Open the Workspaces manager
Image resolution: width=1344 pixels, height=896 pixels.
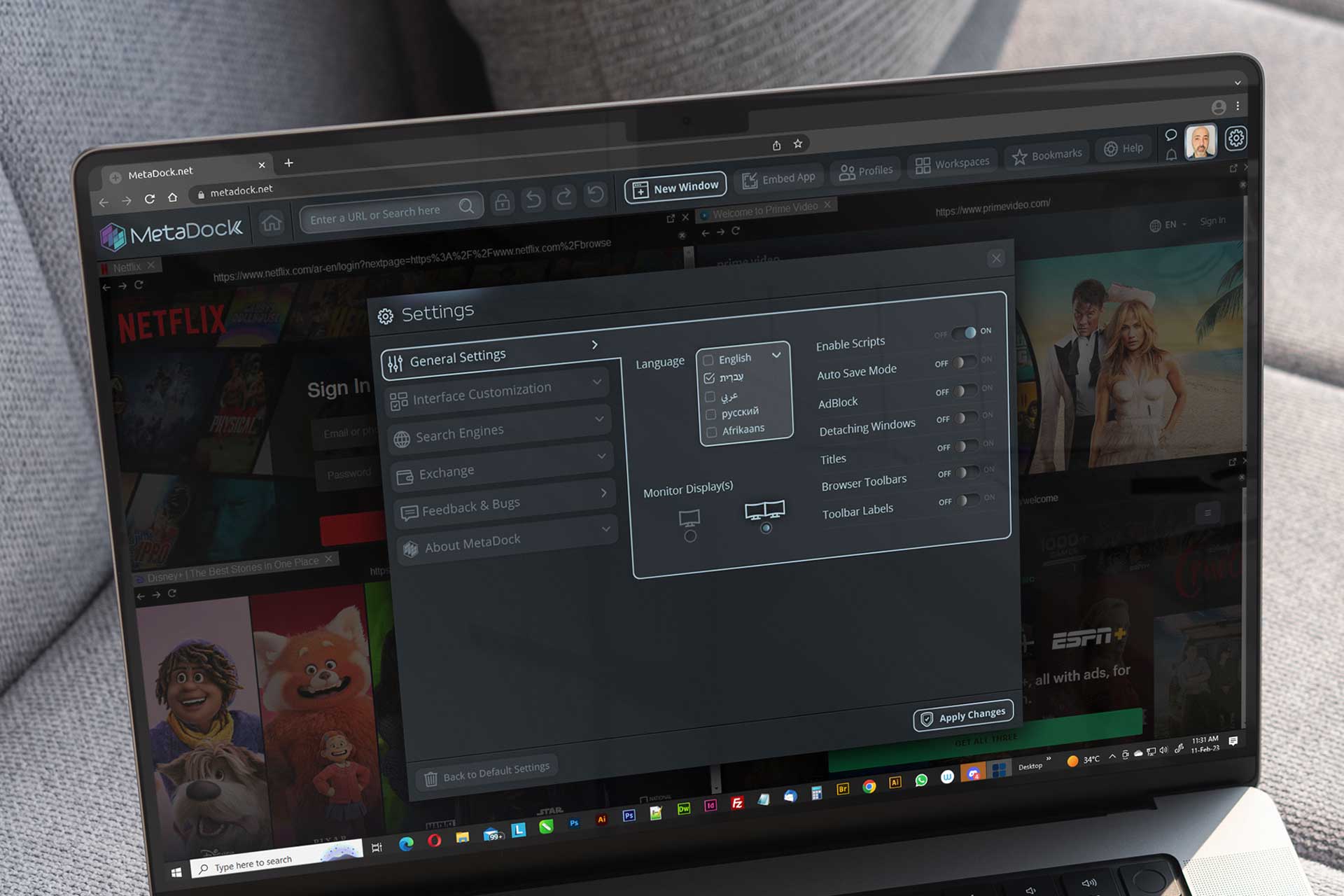[952, 162]
